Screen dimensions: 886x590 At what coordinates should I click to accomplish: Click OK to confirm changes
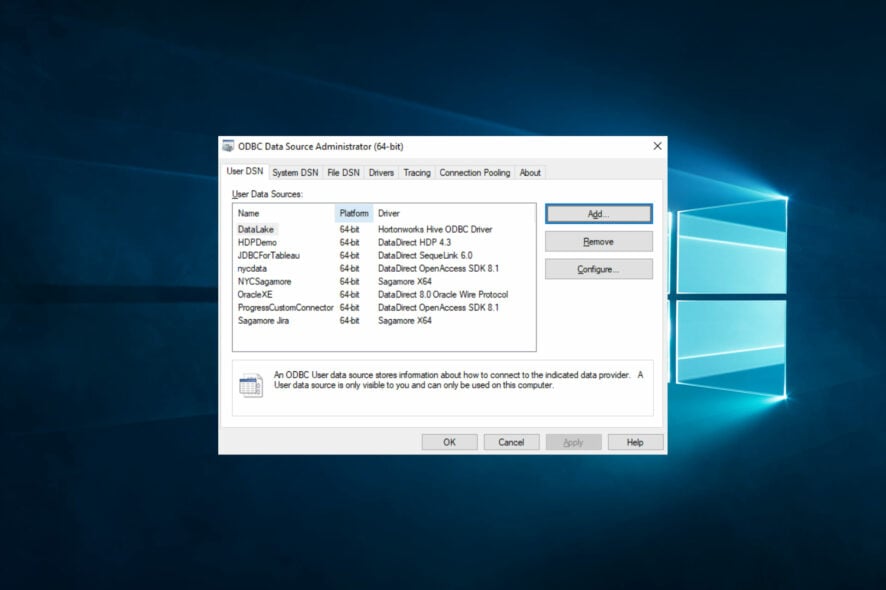click(x=449, y=442)
